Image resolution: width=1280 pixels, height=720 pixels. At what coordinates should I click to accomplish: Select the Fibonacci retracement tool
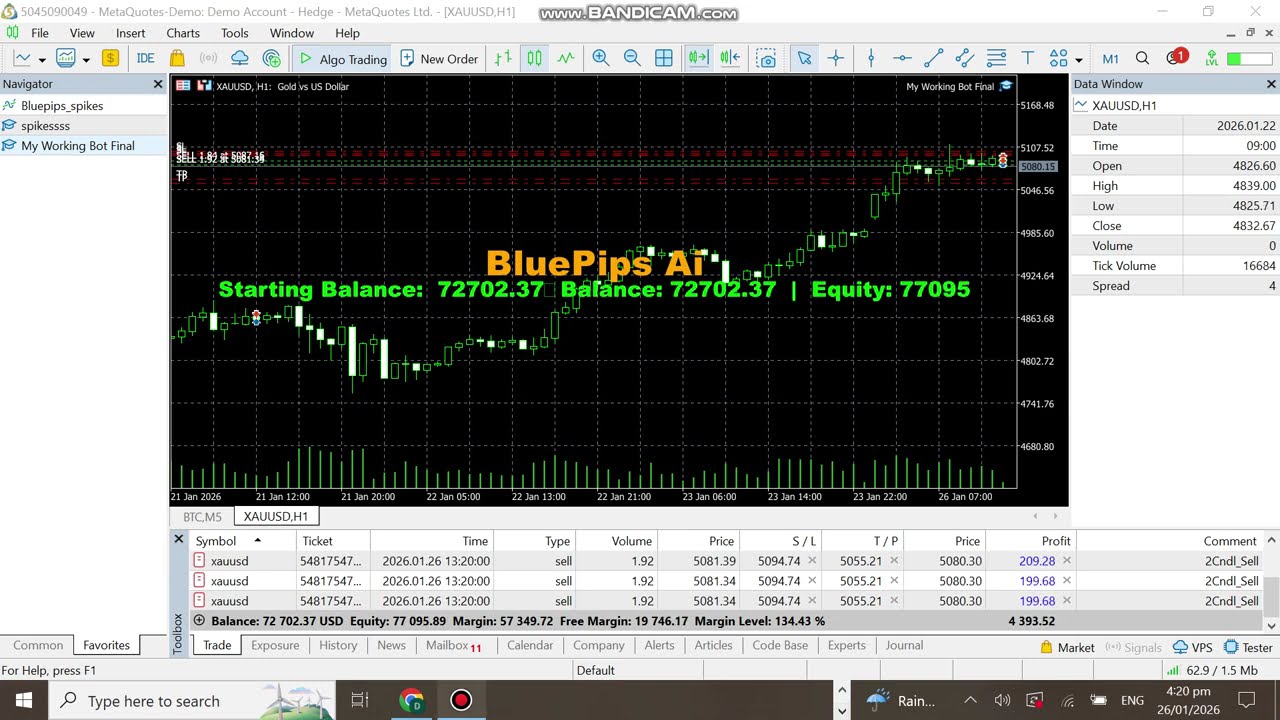coord(997,59)
